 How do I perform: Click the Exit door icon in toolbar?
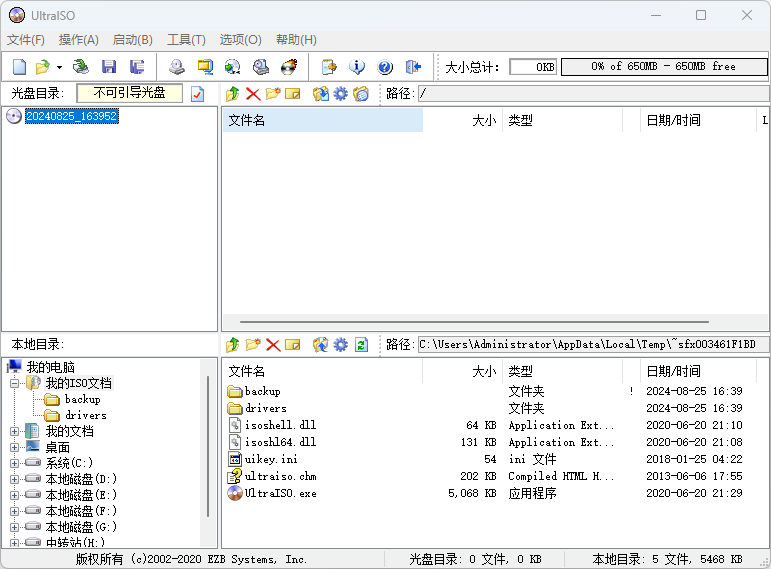click(x=413, y=66)
